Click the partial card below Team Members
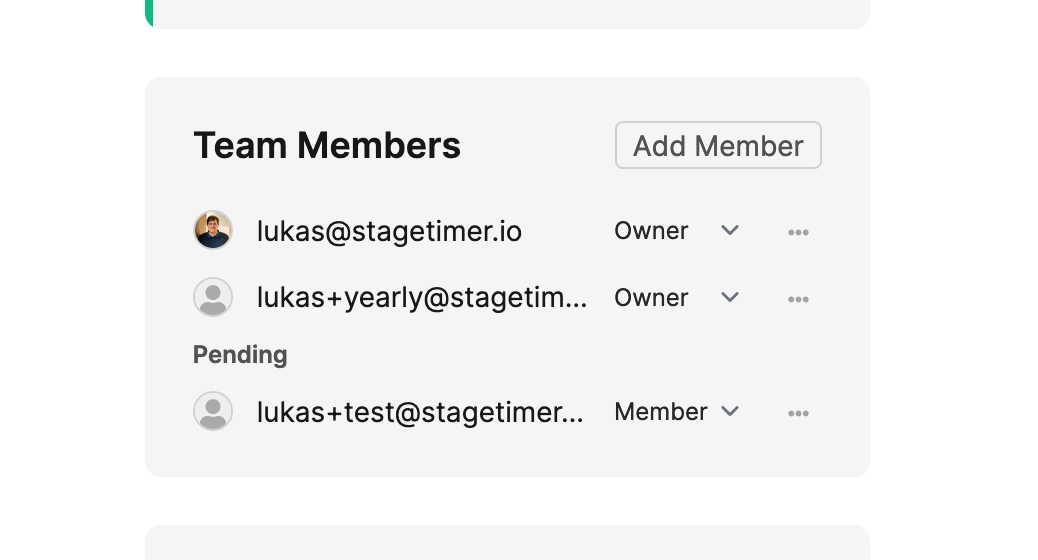Viewport: 1038px width, 560px height. click(x=507, y=544)
